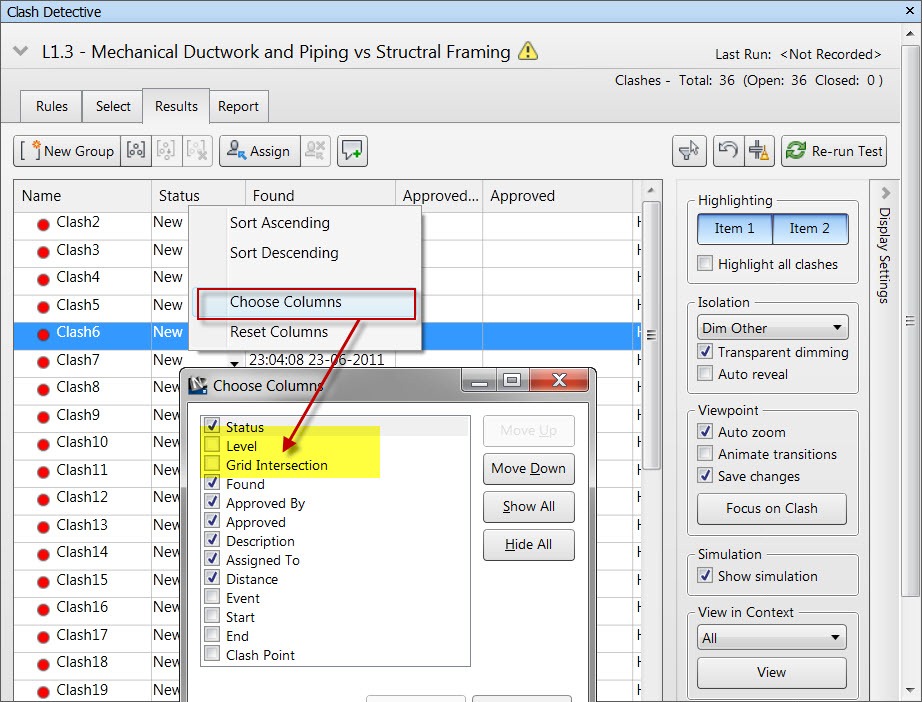Click the New Group button
Image resolution: width=922 pixels, height=702 pixels.
click(67, 151)
